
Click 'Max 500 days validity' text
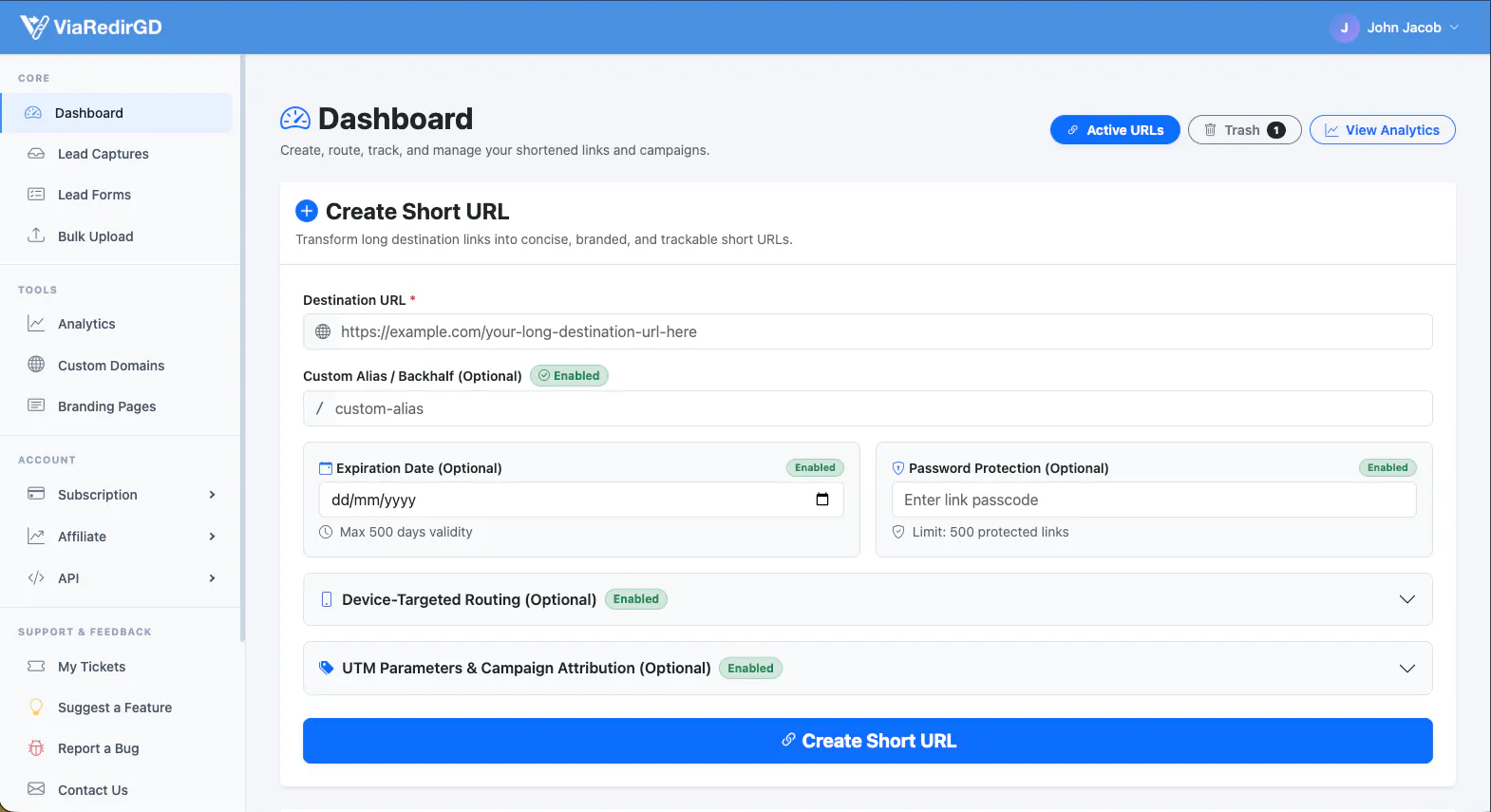(406, 532)
